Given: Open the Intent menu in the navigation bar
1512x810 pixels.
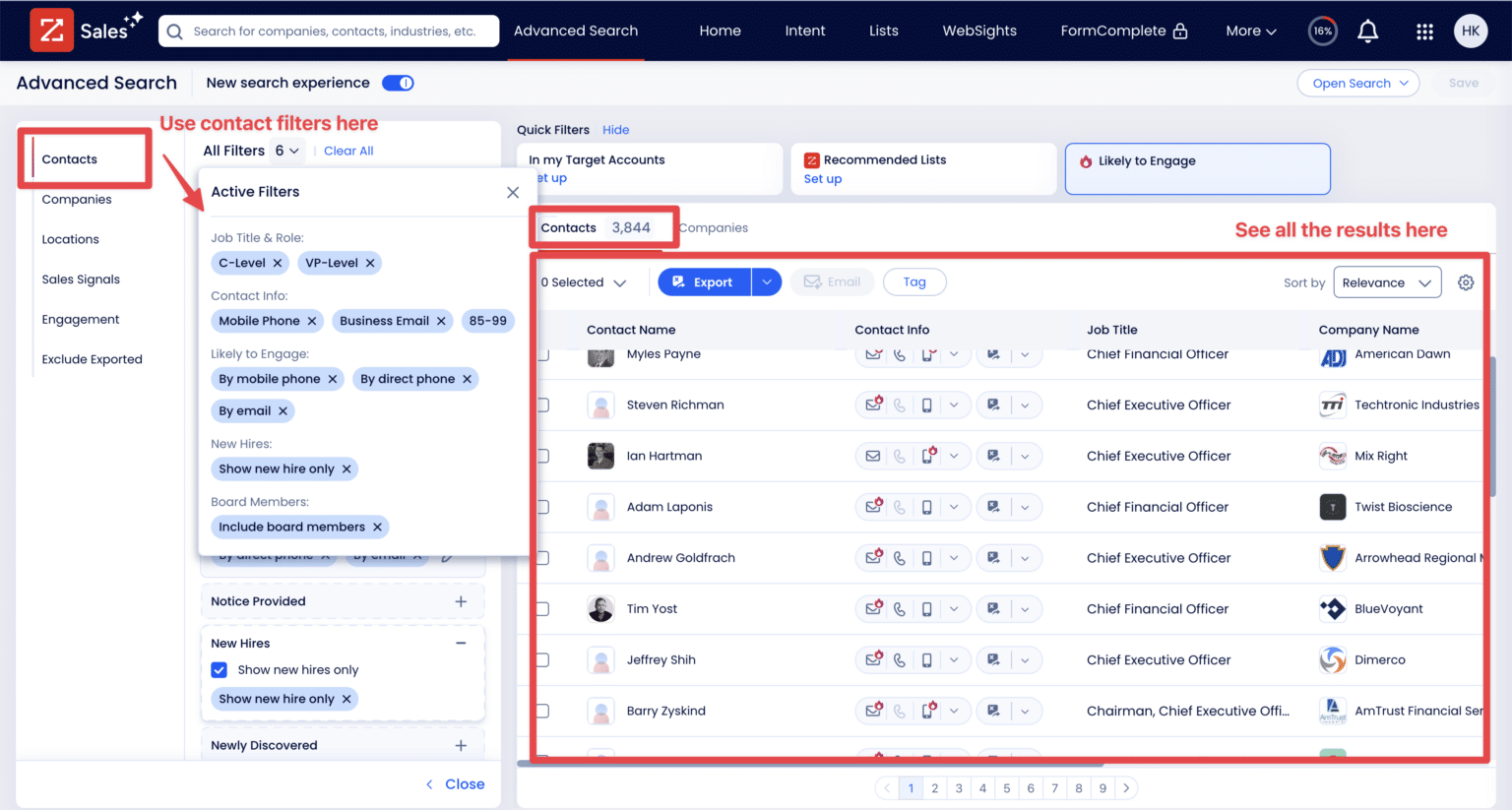Looking at the screenshot, I should (805, 31).
